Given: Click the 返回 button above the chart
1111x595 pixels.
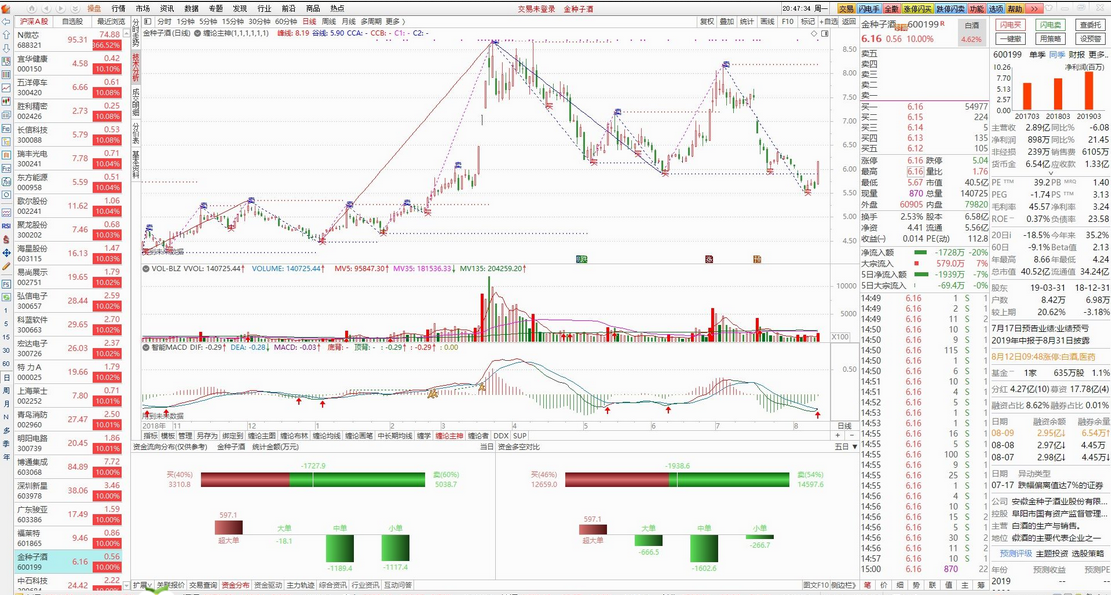Looking at the screenshot, I should click(849, 21).
